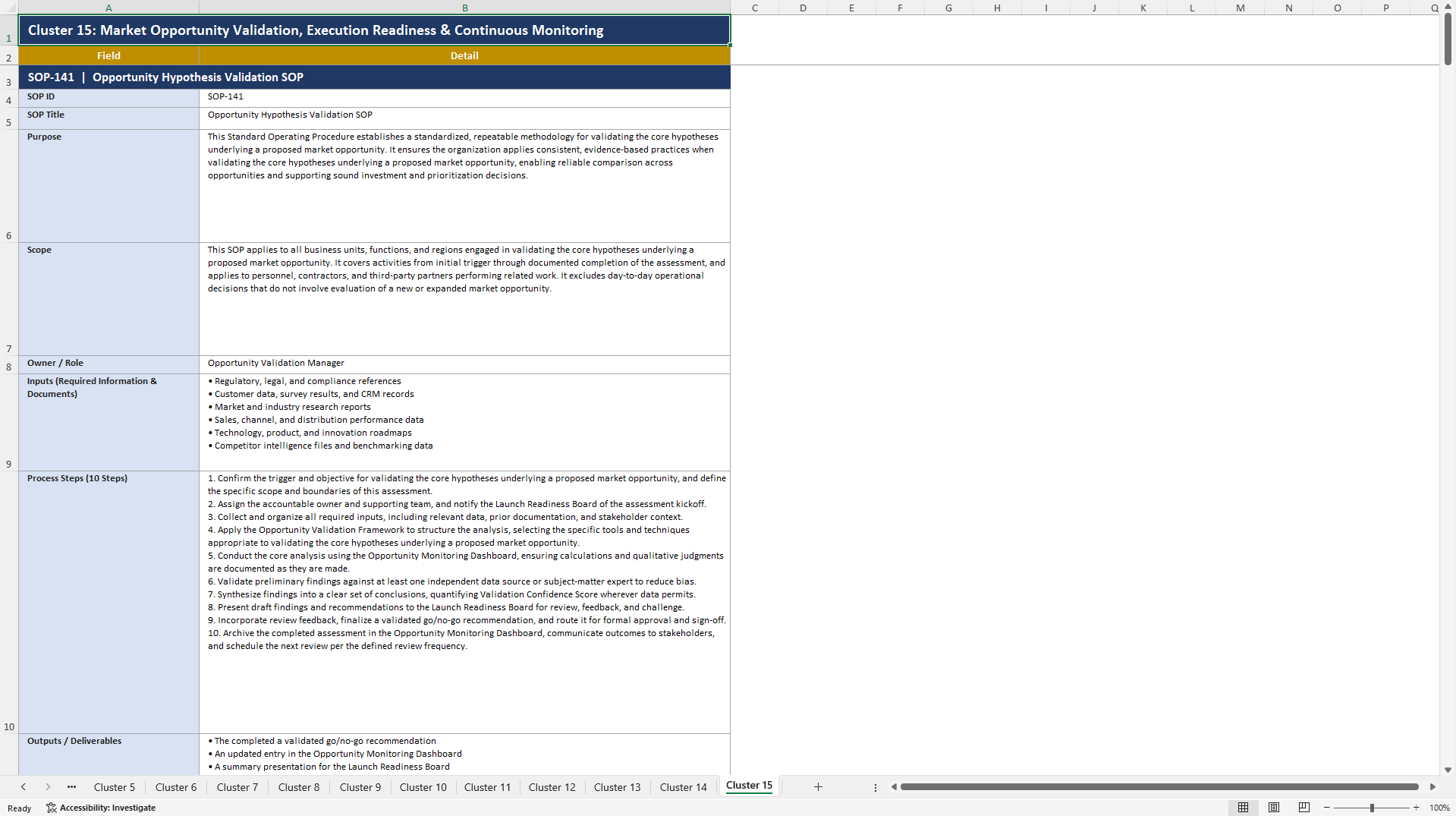Click the Scope label cell
1456x816 pixels.
(x=108, y=299)
